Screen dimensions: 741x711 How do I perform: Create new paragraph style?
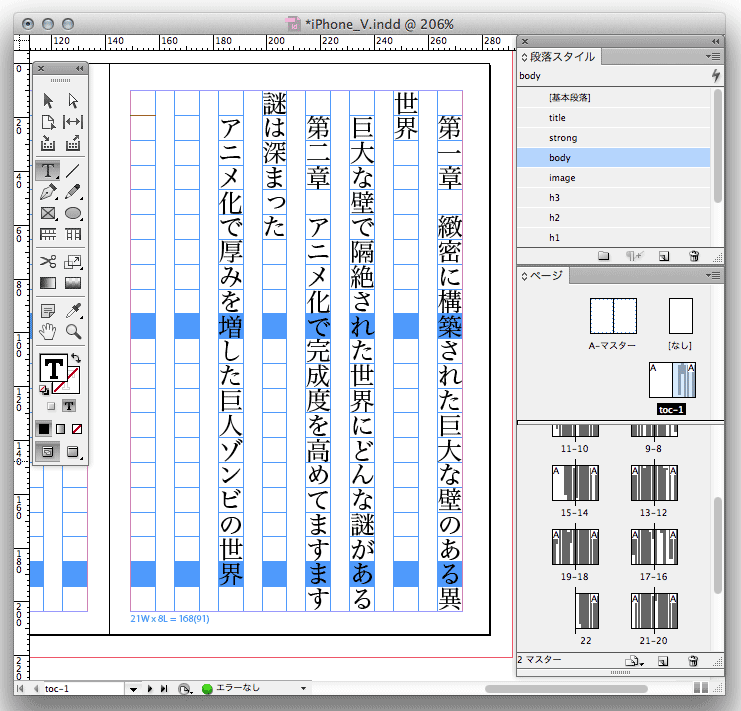[664, 256]
